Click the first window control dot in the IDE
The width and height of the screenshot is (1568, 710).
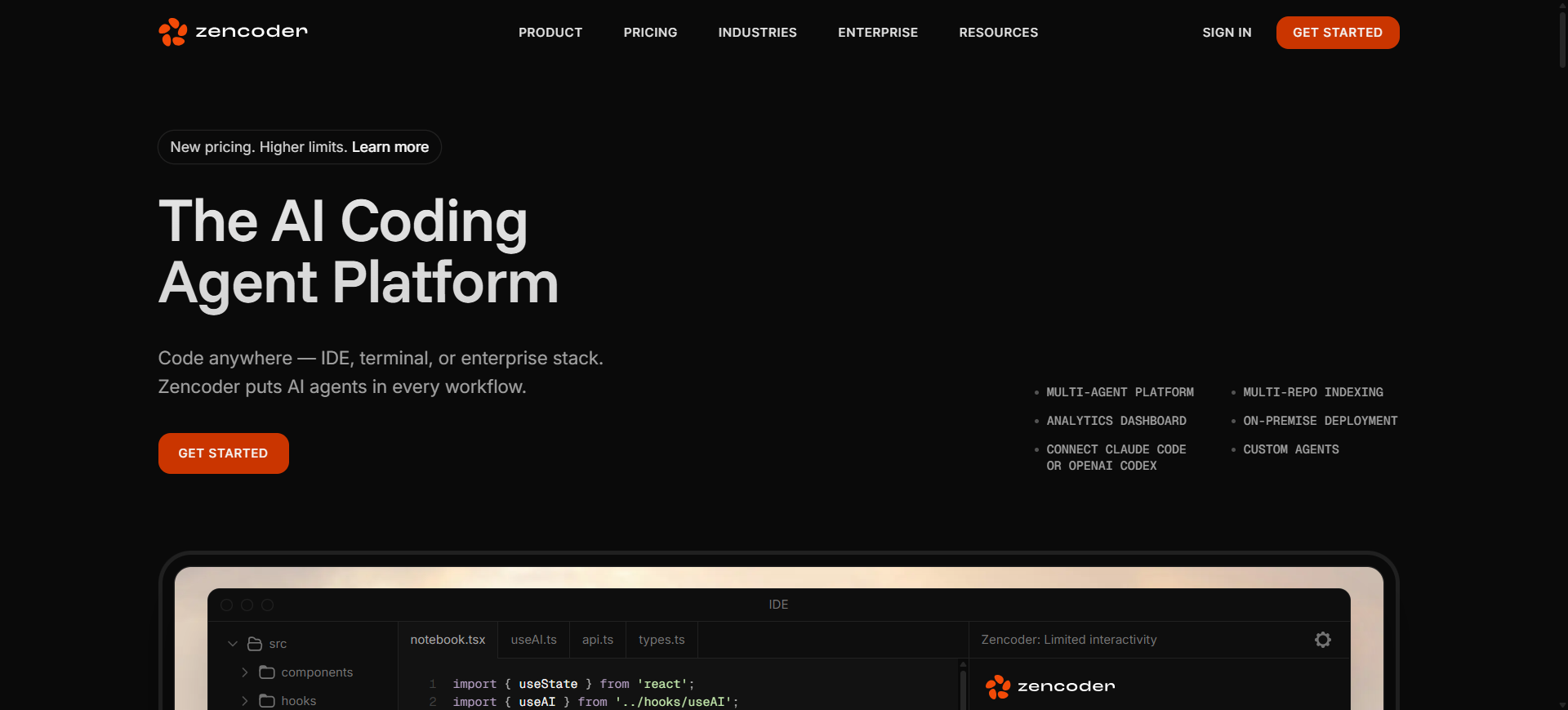point(227,605)
